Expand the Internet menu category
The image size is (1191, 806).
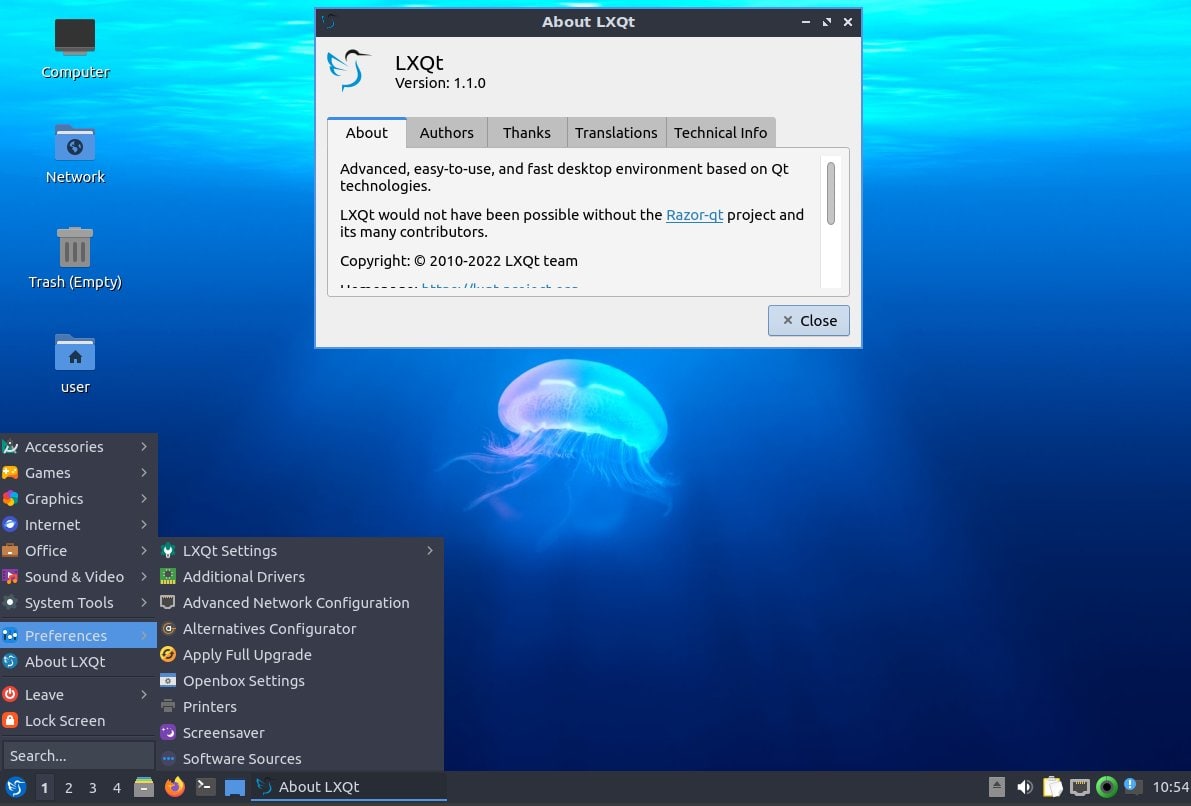pos(78,524)
